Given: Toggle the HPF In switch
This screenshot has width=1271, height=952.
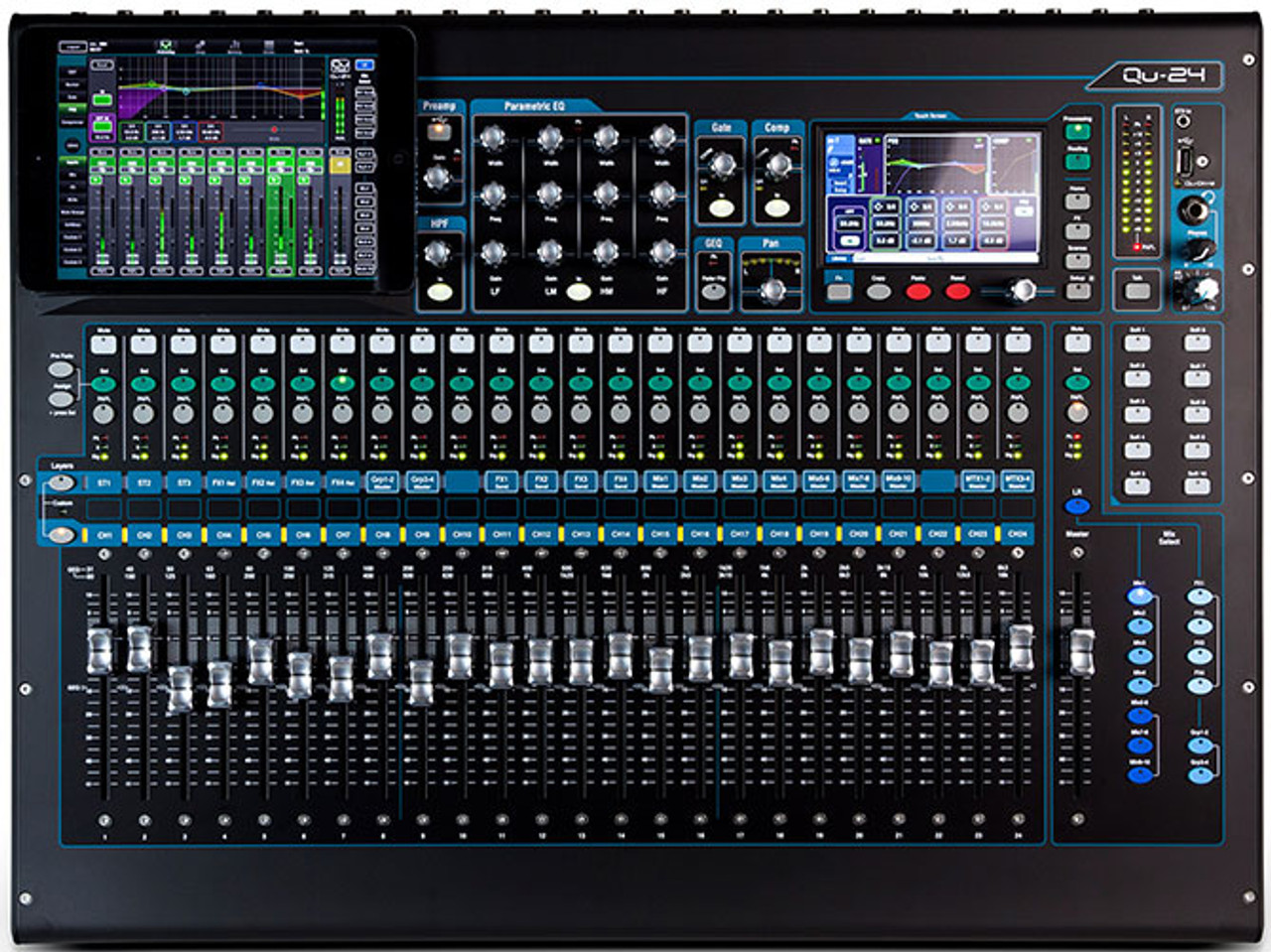Looking at the screenshot, I should (x=438, y=293).
